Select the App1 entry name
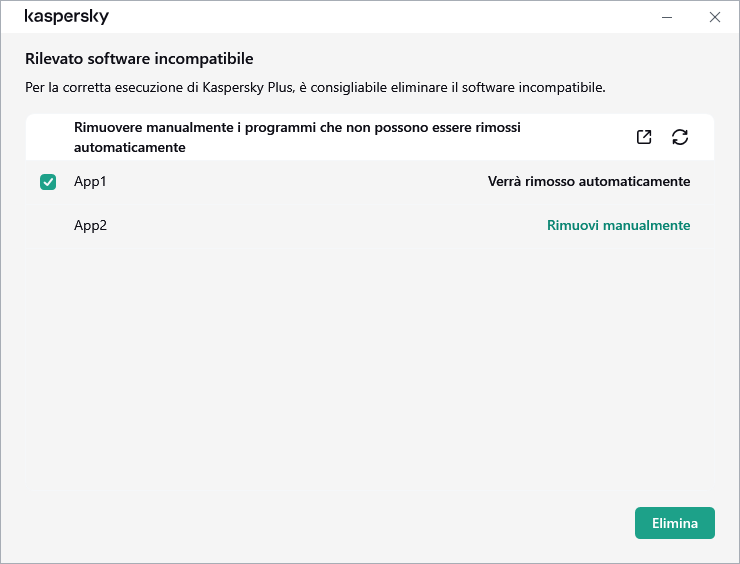This screenshot has height=564, width=740. (x=90, y=181)
